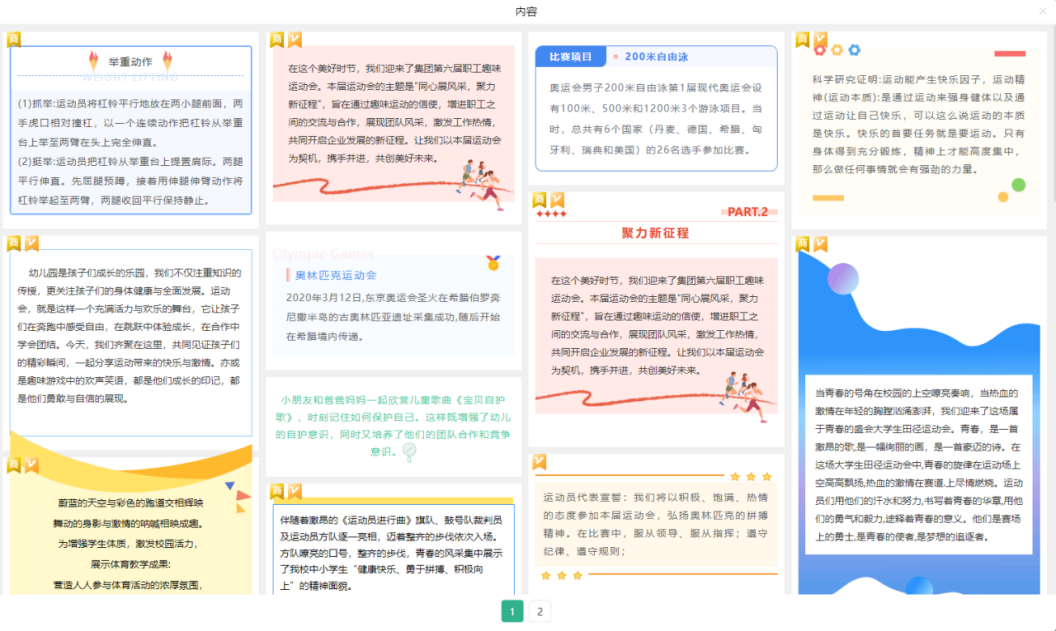Click V badge on 科学研究证明 template

point(820,39)
